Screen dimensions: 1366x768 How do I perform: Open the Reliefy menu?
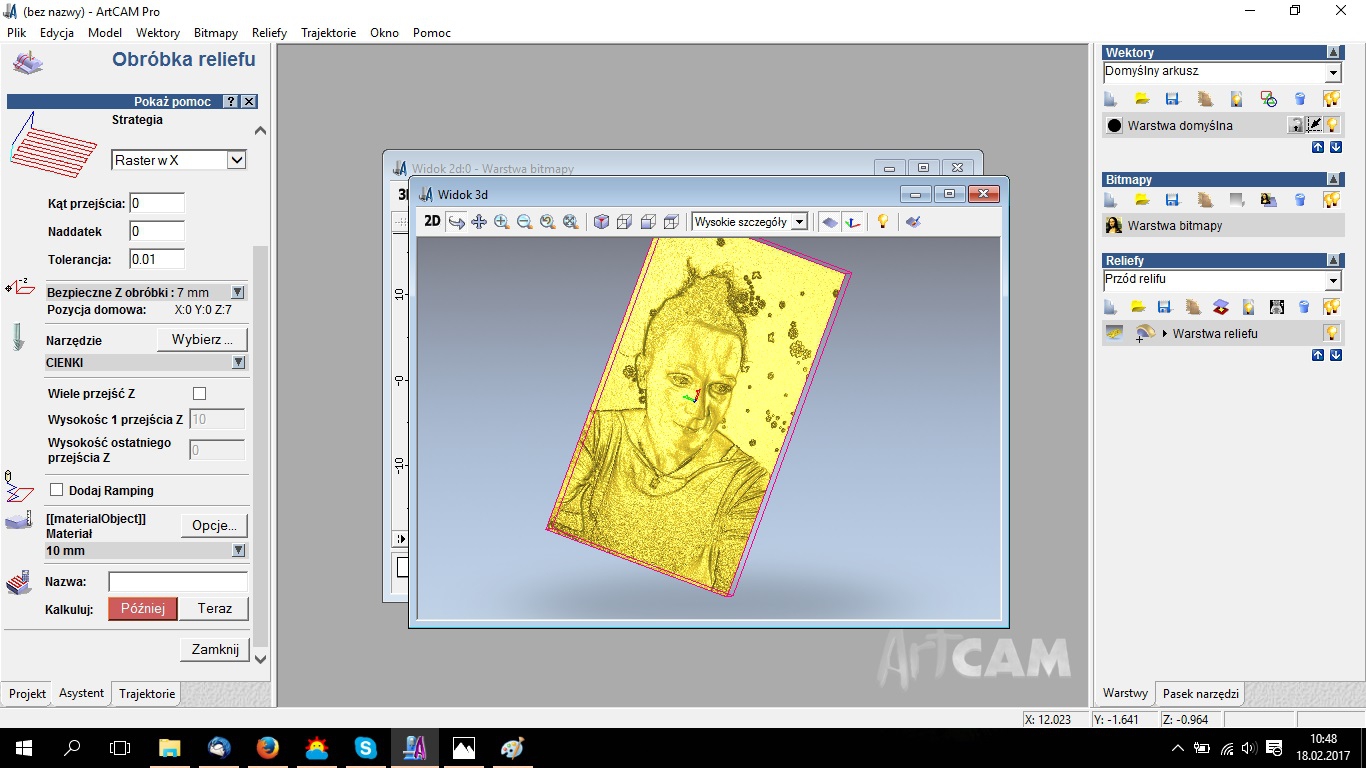tap(269, 33)
